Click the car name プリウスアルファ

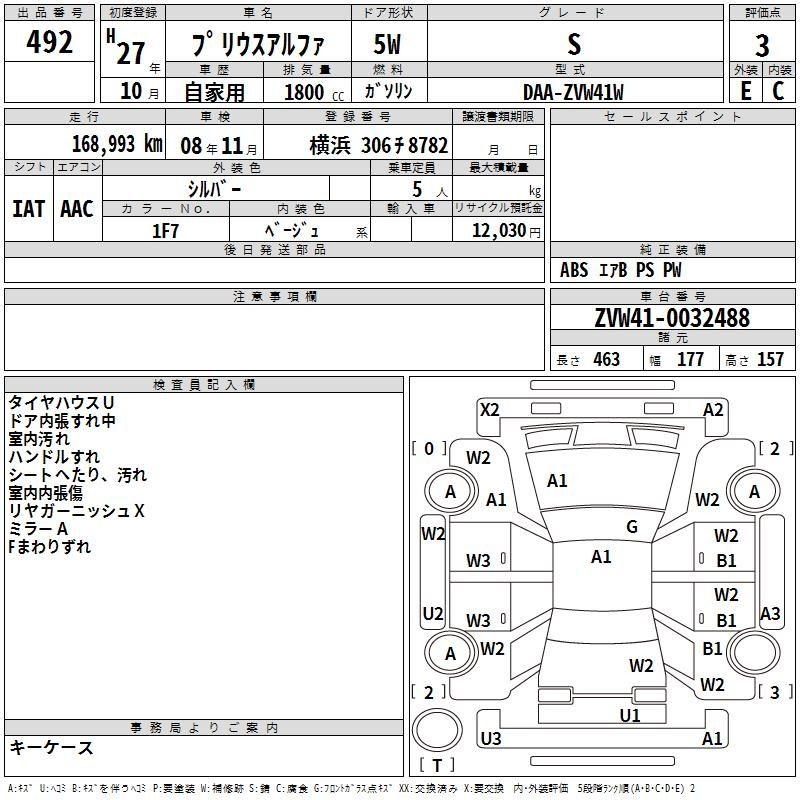pos(258,44)
